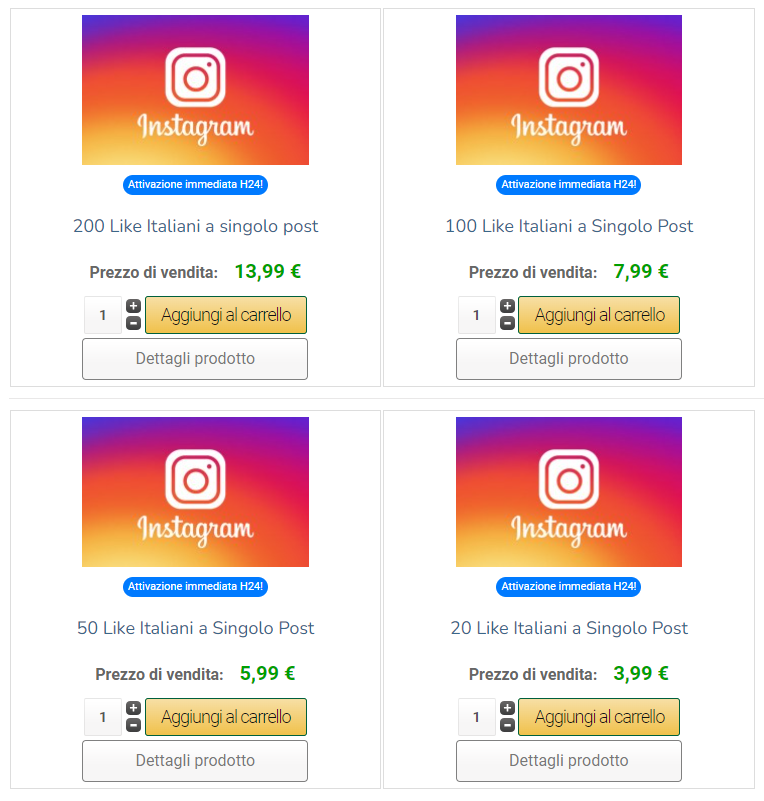The image size is (764, 801).
Task: Increase quantity for 200 Like Italiani product
Action: 134,306
